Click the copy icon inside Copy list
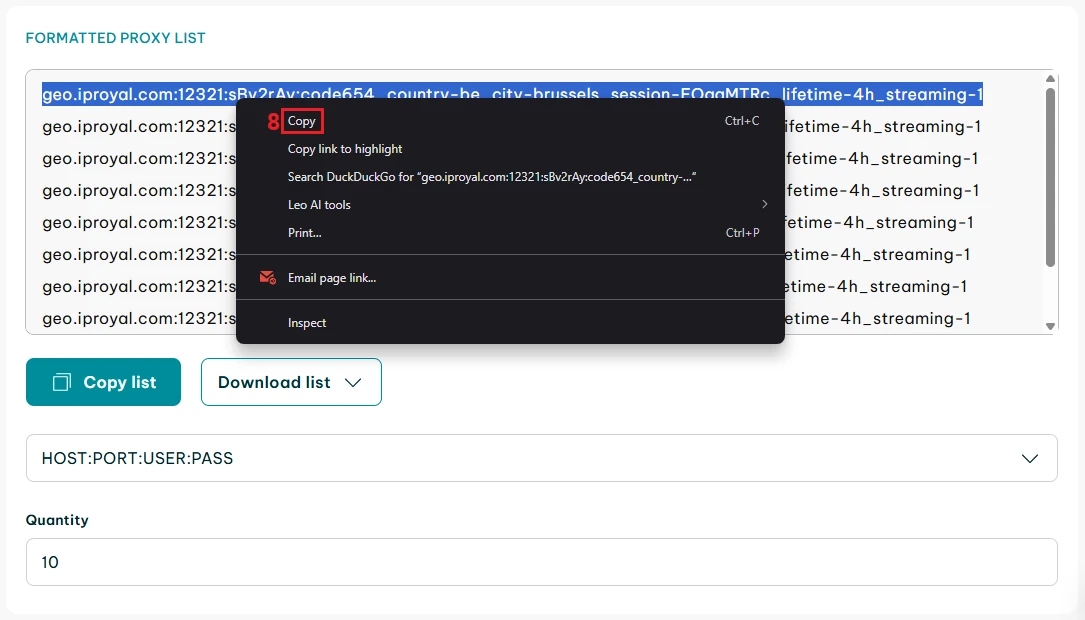 62,382
